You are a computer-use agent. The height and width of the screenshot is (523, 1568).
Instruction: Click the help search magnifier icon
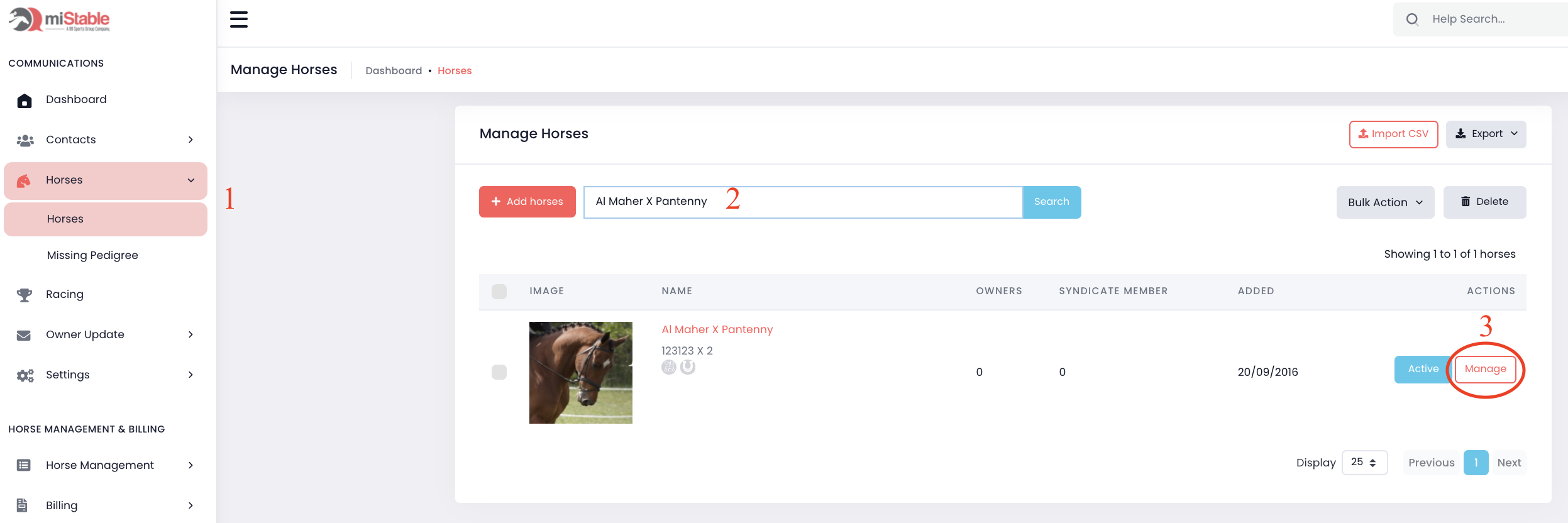point(1412,19)
